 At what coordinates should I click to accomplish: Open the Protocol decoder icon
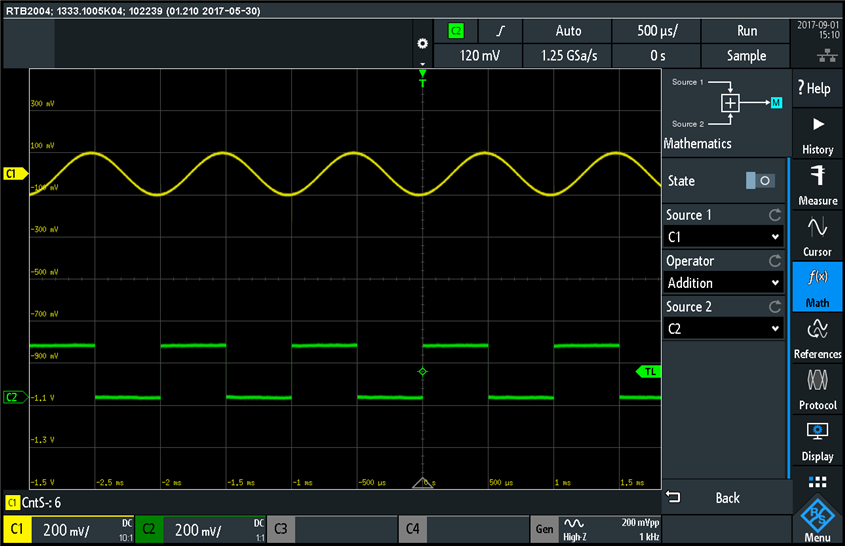pyautogui.click(x=817, y=389)
